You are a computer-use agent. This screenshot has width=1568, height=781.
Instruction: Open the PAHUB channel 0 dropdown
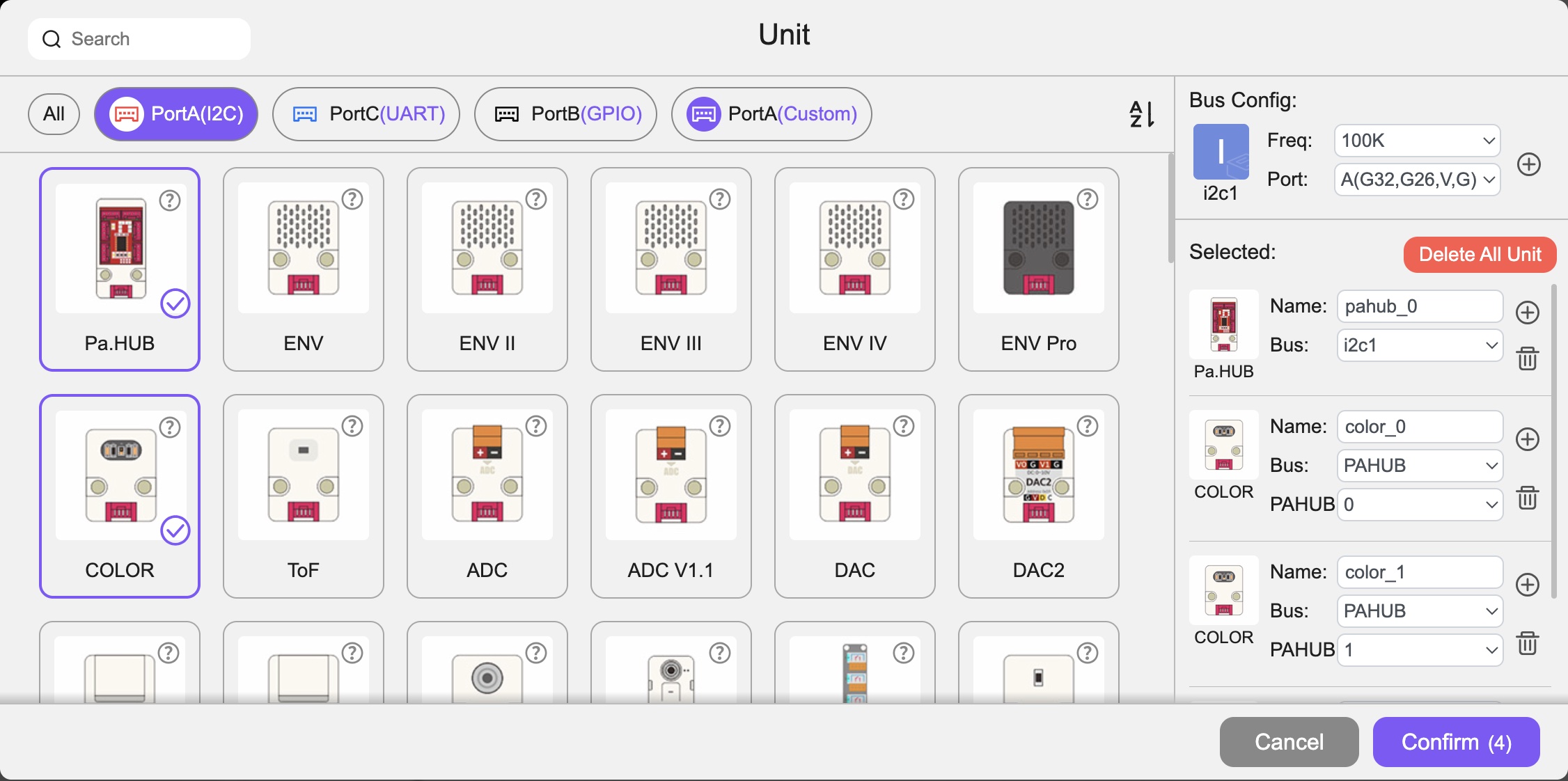click(x=1420, y=504)
